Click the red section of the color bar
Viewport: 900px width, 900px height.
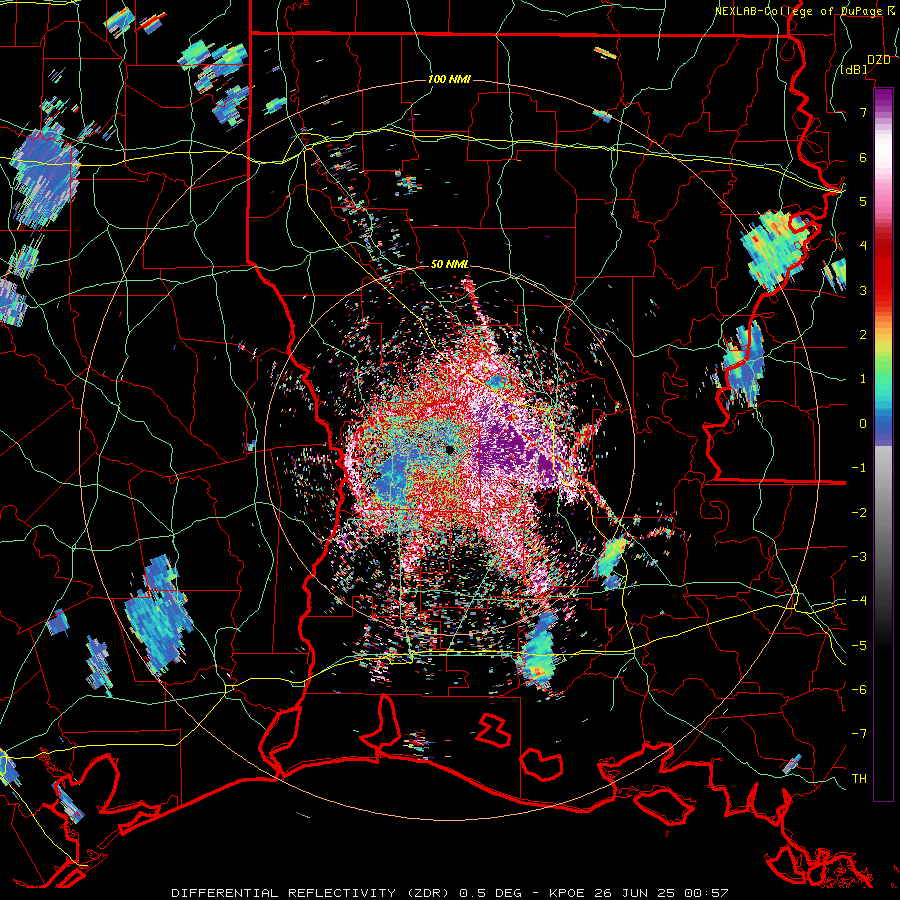[x=883, y=267]
